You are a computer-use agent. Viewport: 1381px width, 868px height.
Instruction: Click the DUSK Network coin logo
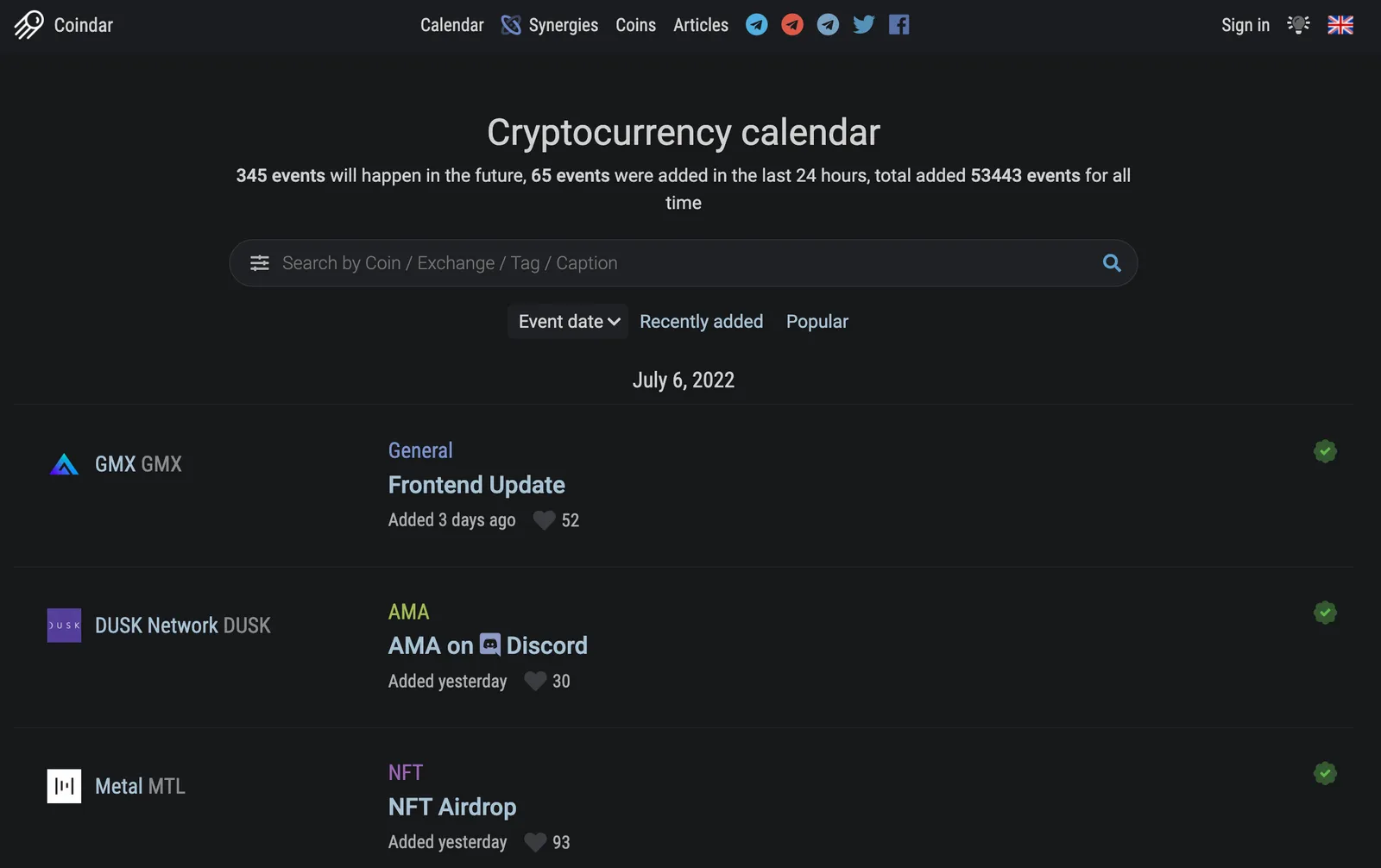pos(64,626)
